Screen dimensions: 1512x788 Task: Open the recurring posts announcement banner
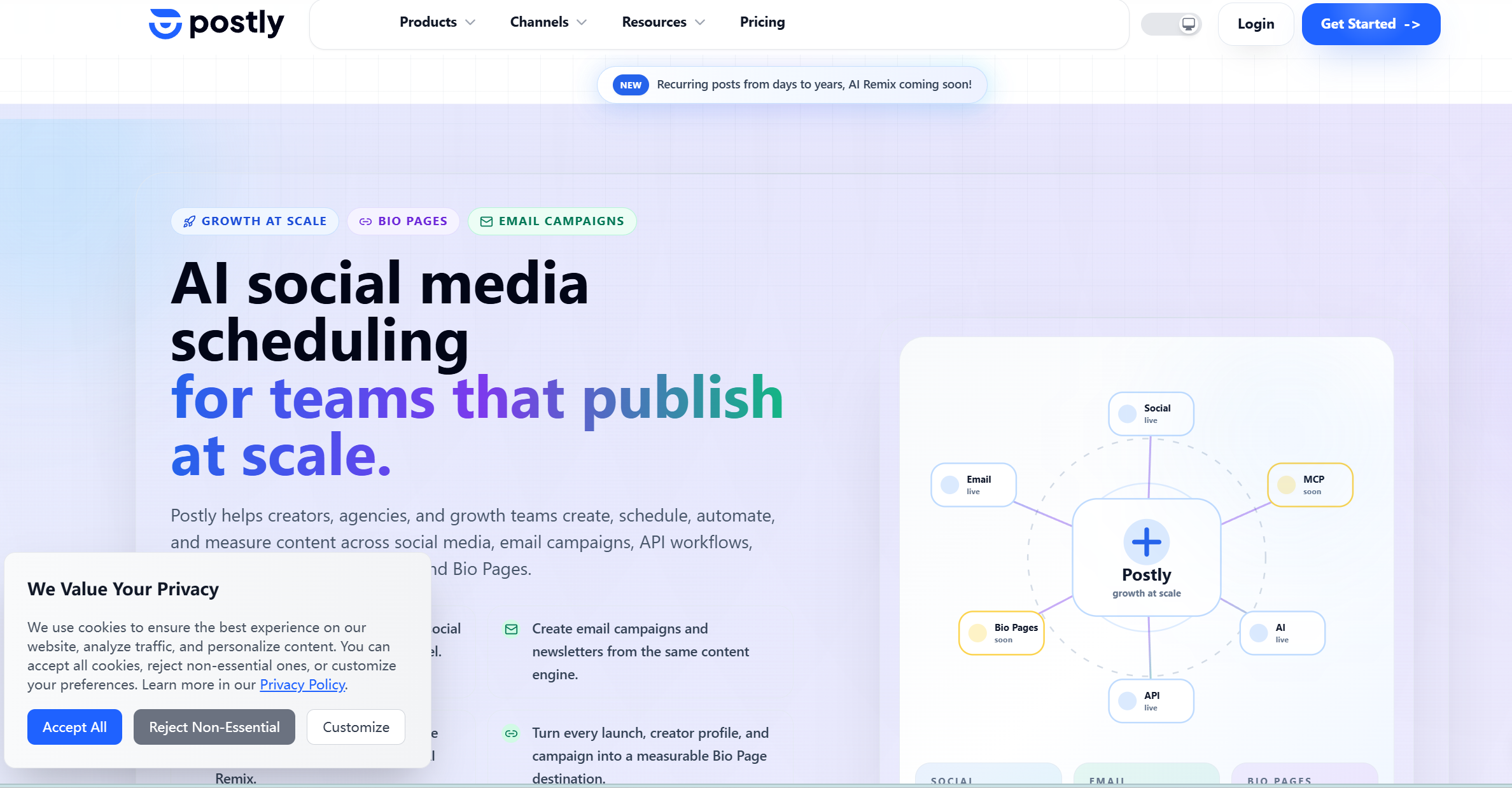[792, 85]
